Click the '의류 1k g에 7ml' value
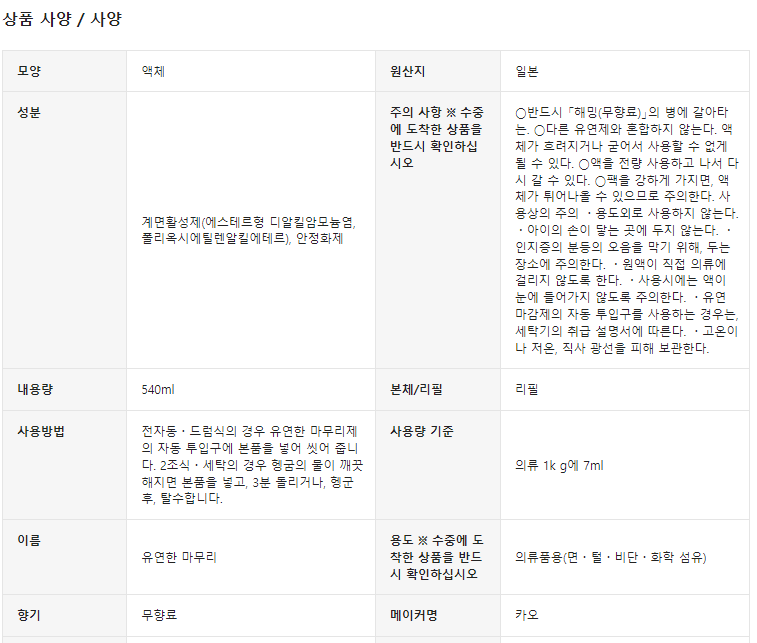Image resolution: width=757 pixels, height=643 pixels. tap(559, 465)
